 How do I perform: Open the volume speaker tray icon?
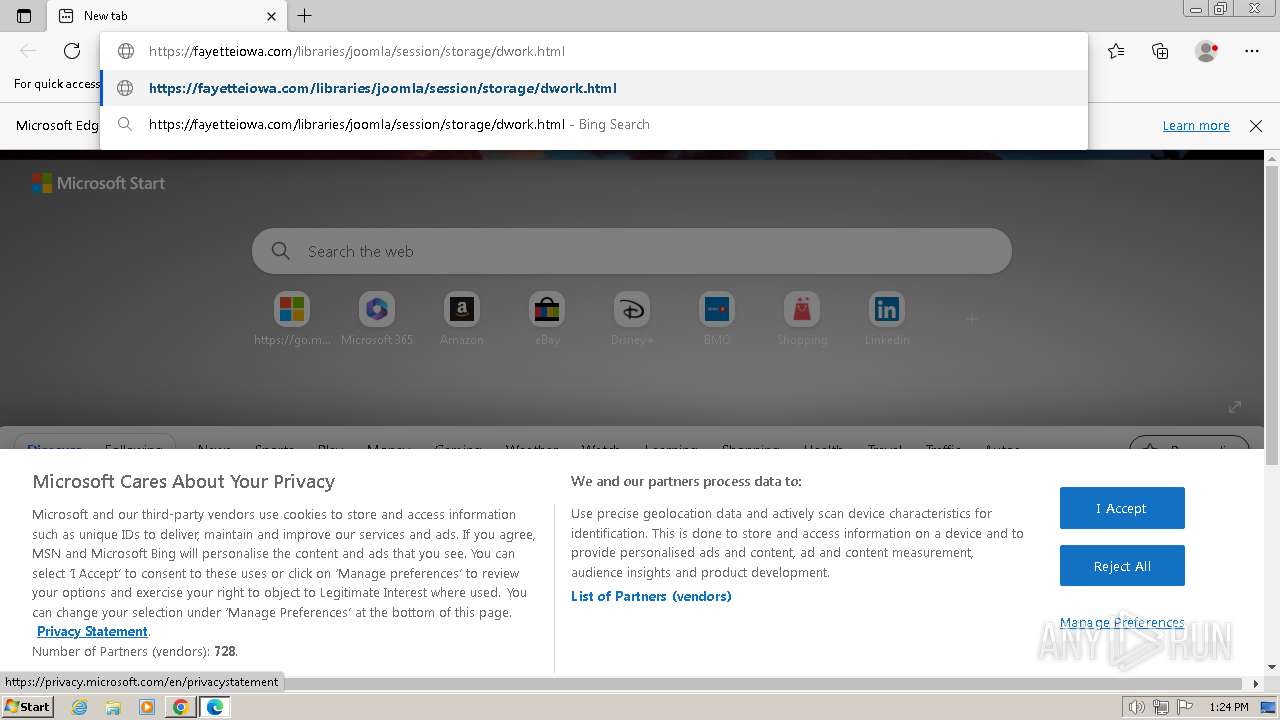point(1136,707)
